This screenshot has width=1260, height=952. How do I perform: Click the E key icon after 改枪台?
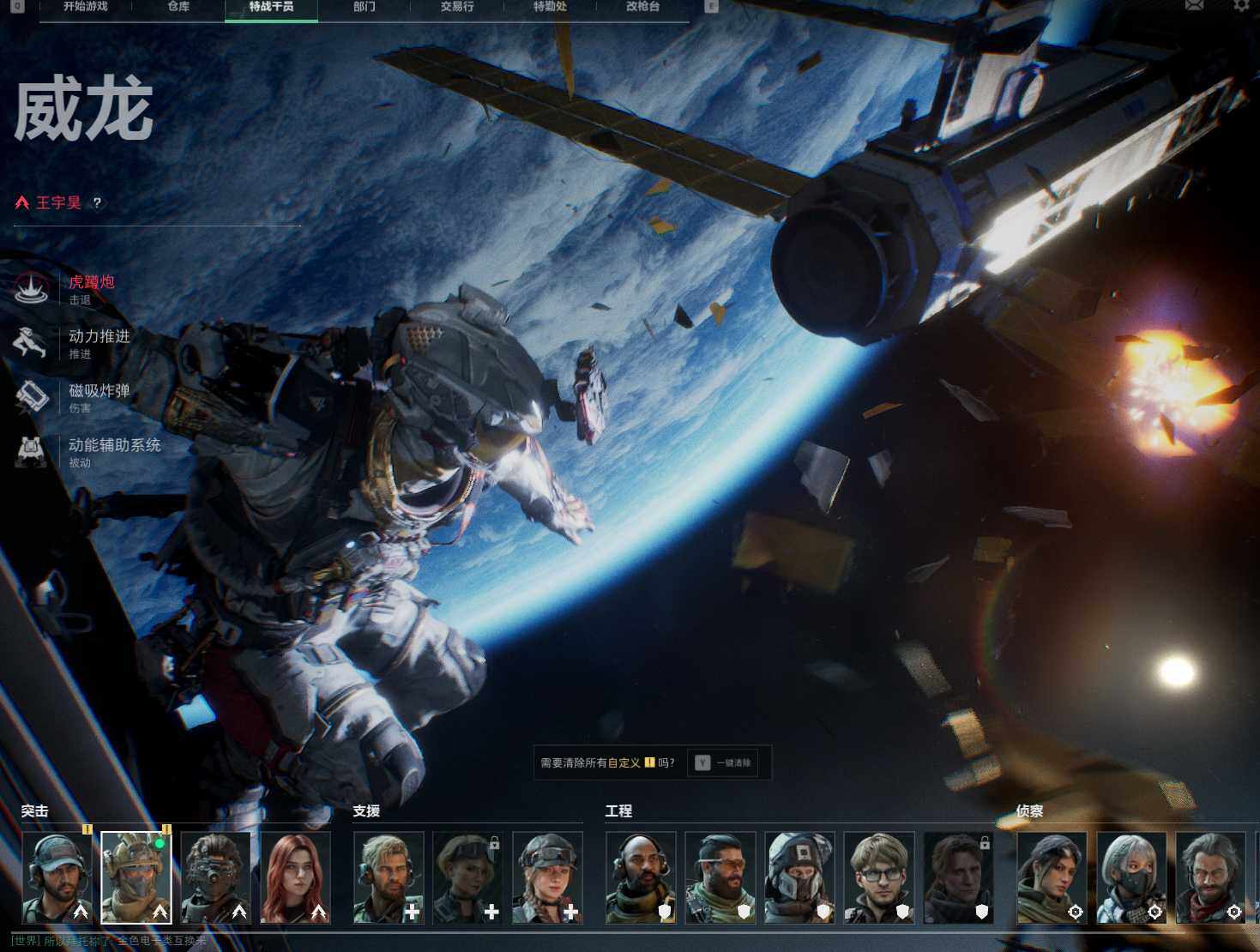tap(711, 6)
